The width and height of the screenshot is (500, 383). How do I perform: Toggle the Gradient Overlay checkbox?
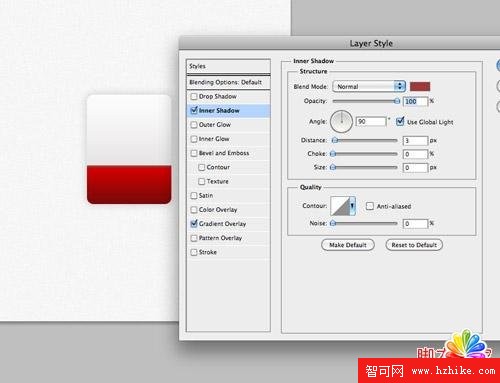194,224
